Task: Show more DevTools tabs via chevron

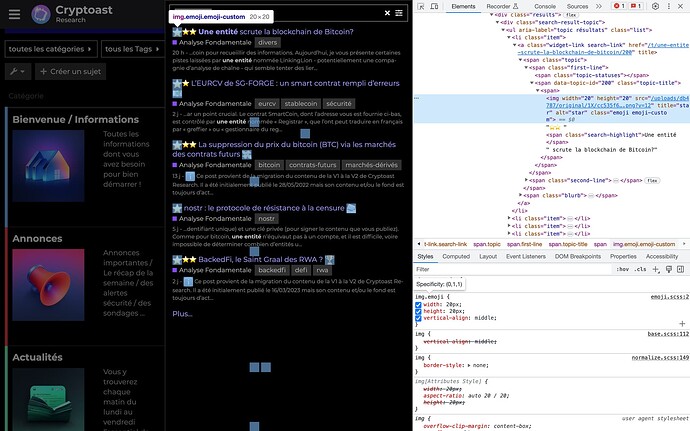Action: [599, 6]
